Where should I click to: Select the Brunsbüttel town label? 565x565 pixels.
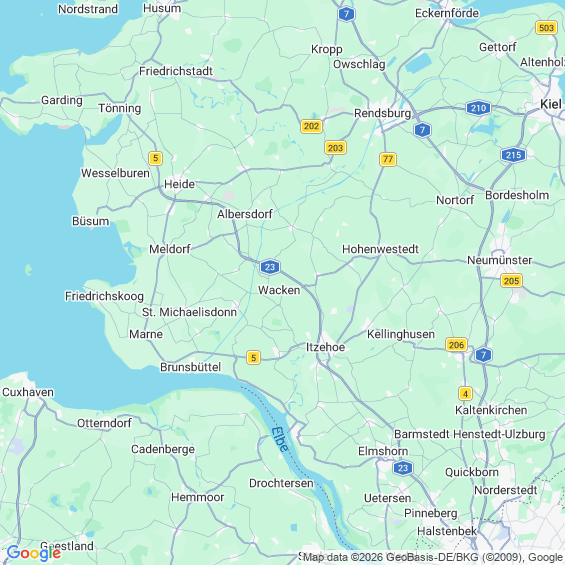click(x=191, y=367)
